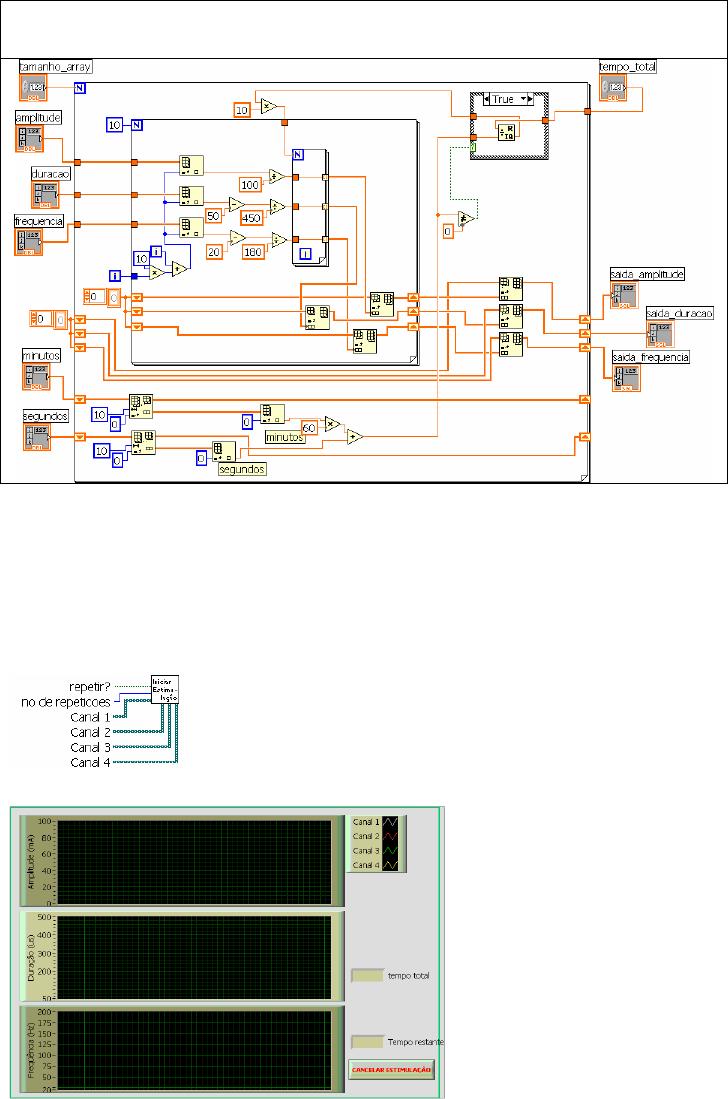Go to previous case with the left selector arrow
This screenshot has width=728, height=1099.
488,100
